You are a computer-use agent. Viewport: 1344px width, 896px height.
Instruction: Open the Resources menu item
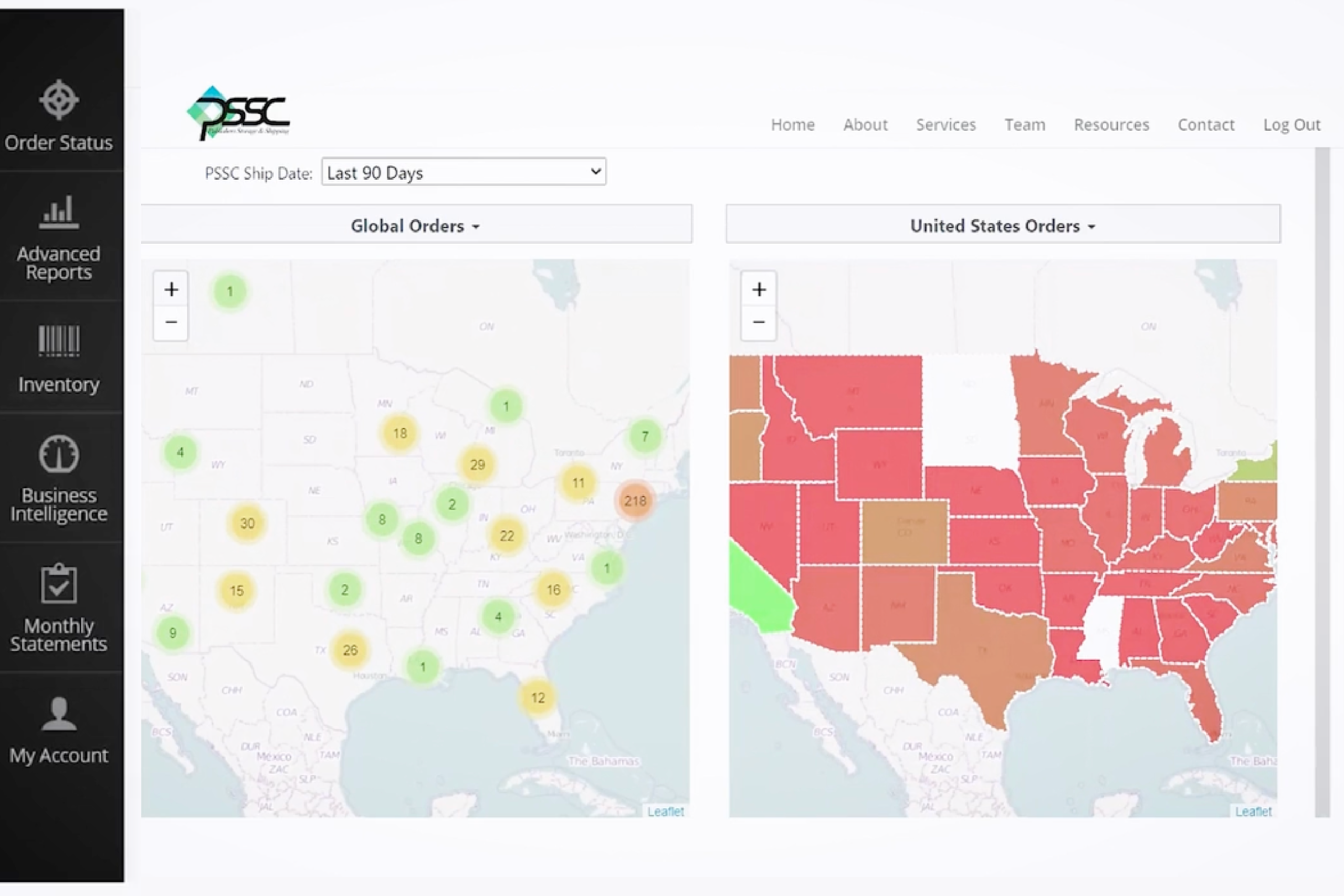coord(1111,124)
